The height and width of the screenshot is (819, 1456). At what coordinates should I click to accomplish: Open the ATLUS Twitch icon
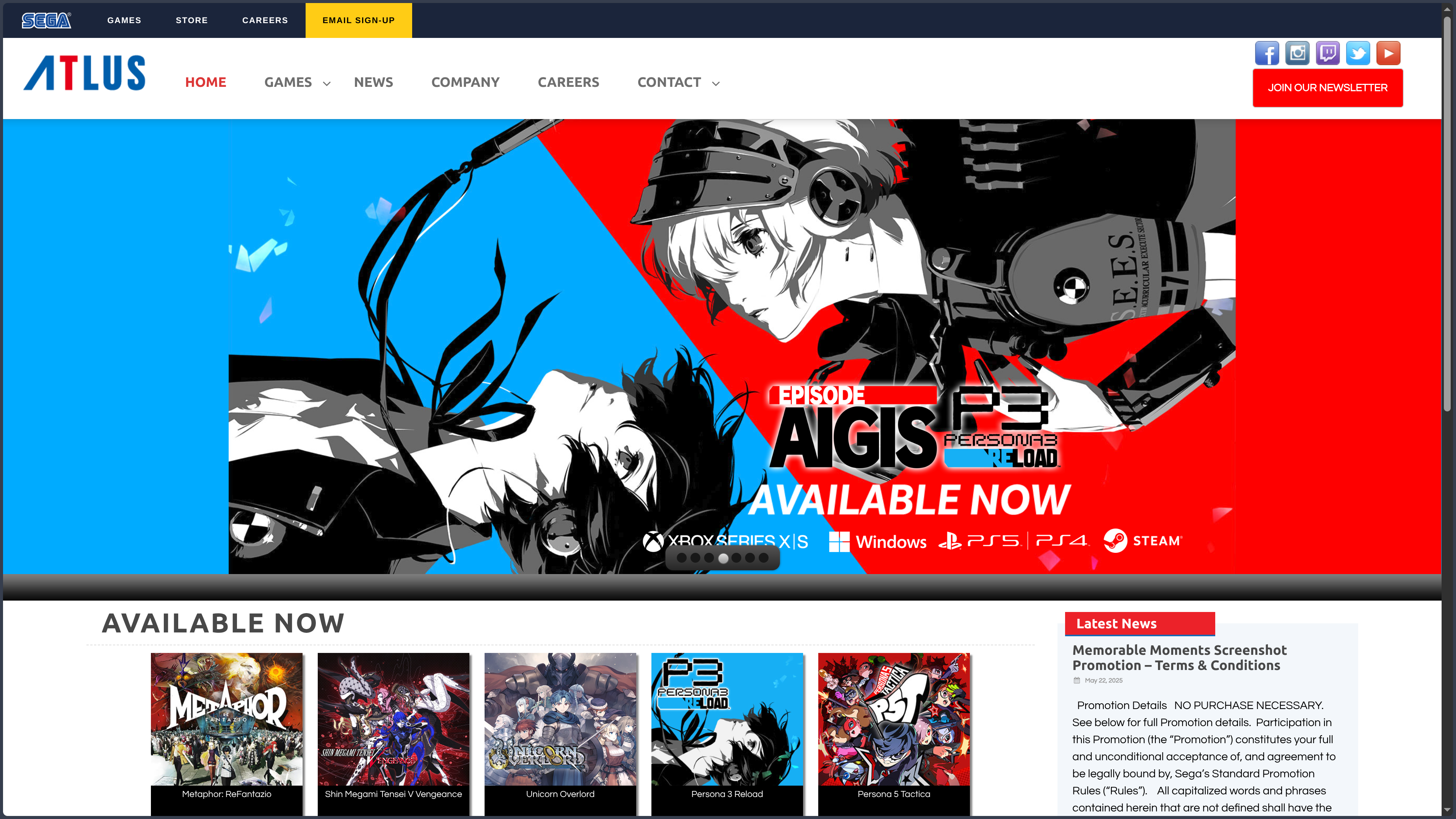tap(1328, 53)
